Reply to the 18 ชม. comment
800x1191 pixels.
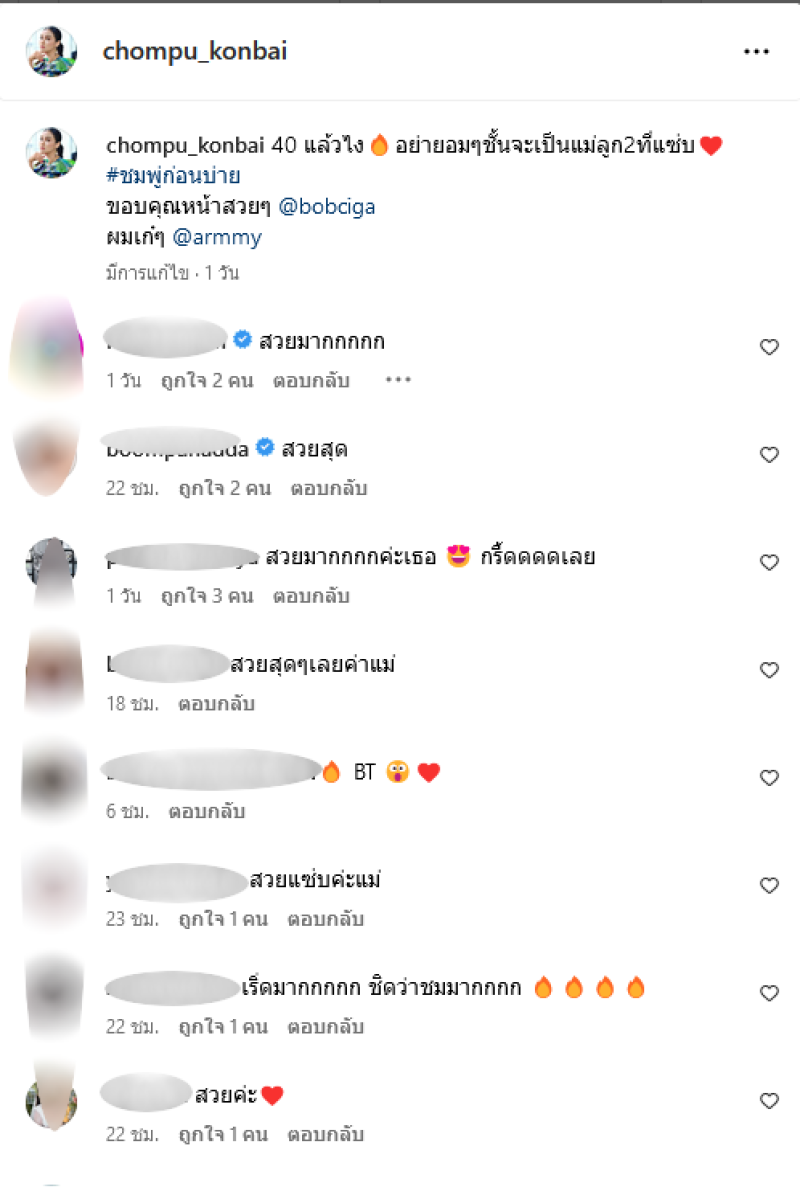coord(217,704)
